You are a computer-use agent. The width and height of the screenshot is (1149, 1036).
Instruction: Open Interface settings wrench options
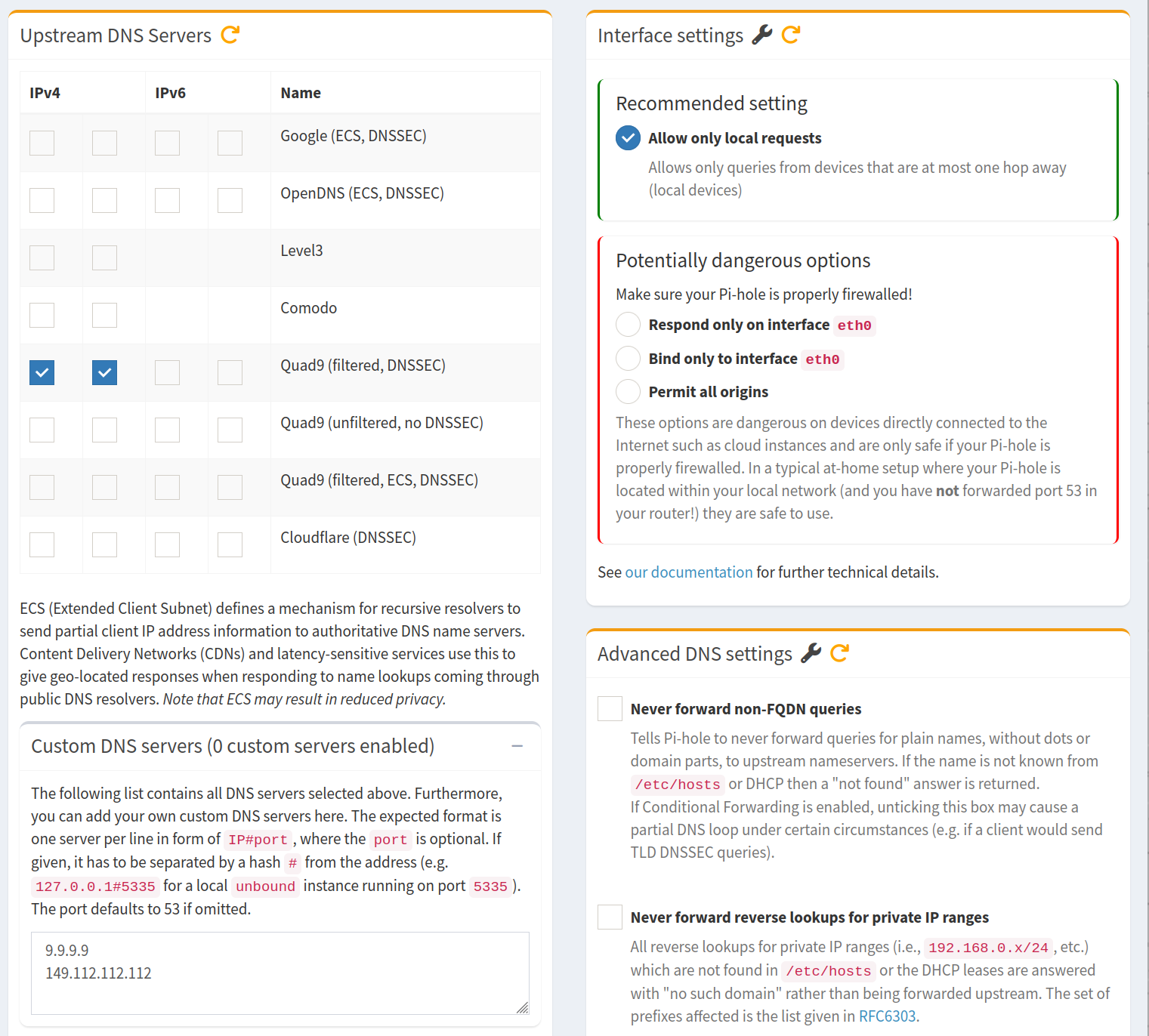763,33
